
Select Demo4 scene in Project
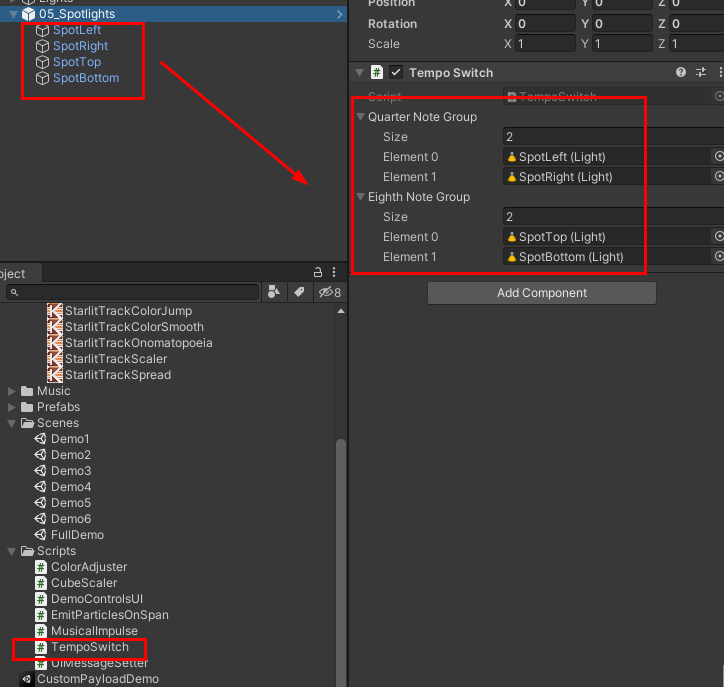71,487
